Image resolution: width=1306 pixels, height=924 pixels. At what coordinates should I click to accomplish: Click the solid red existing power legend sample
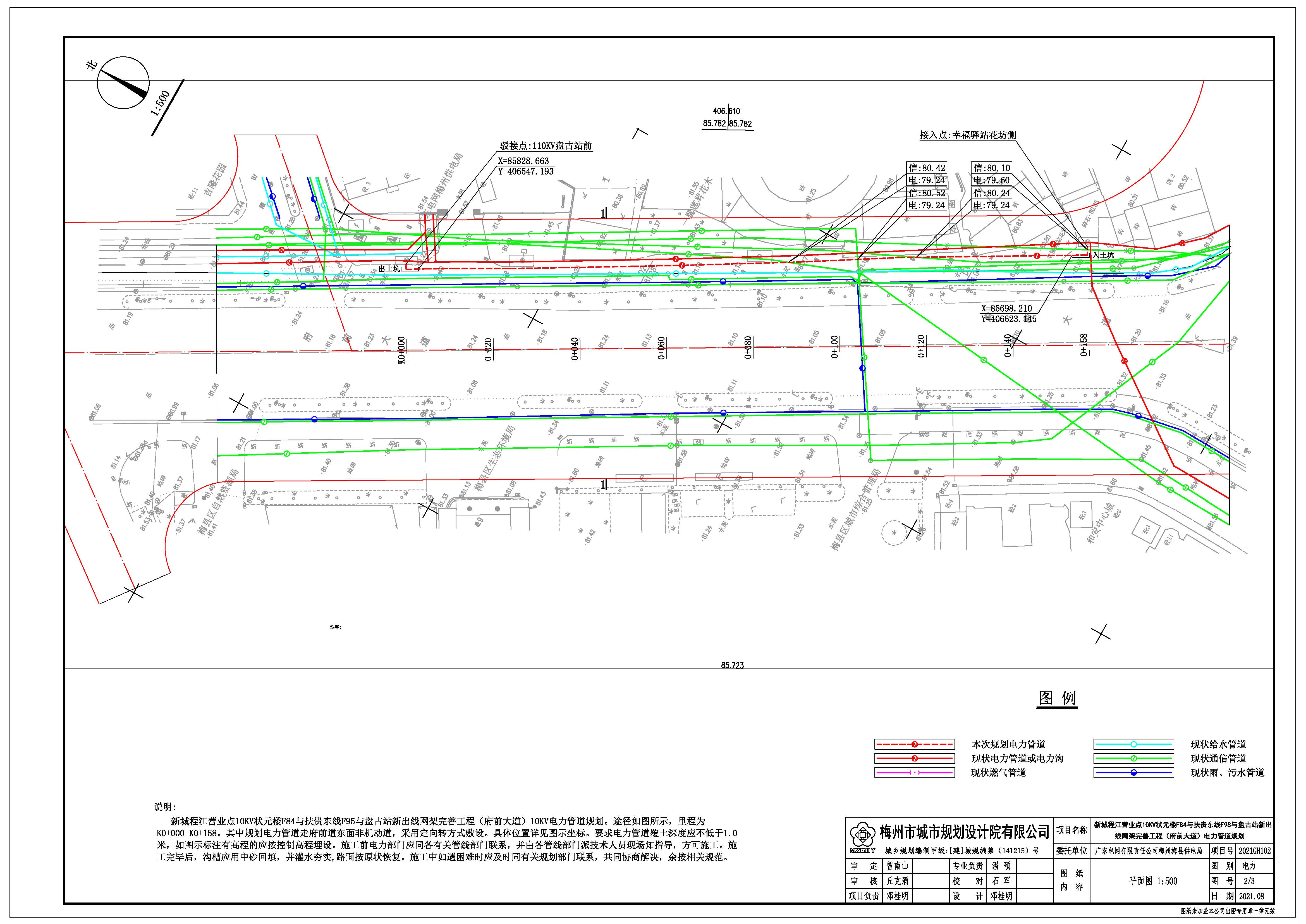(x=914, y=758)
